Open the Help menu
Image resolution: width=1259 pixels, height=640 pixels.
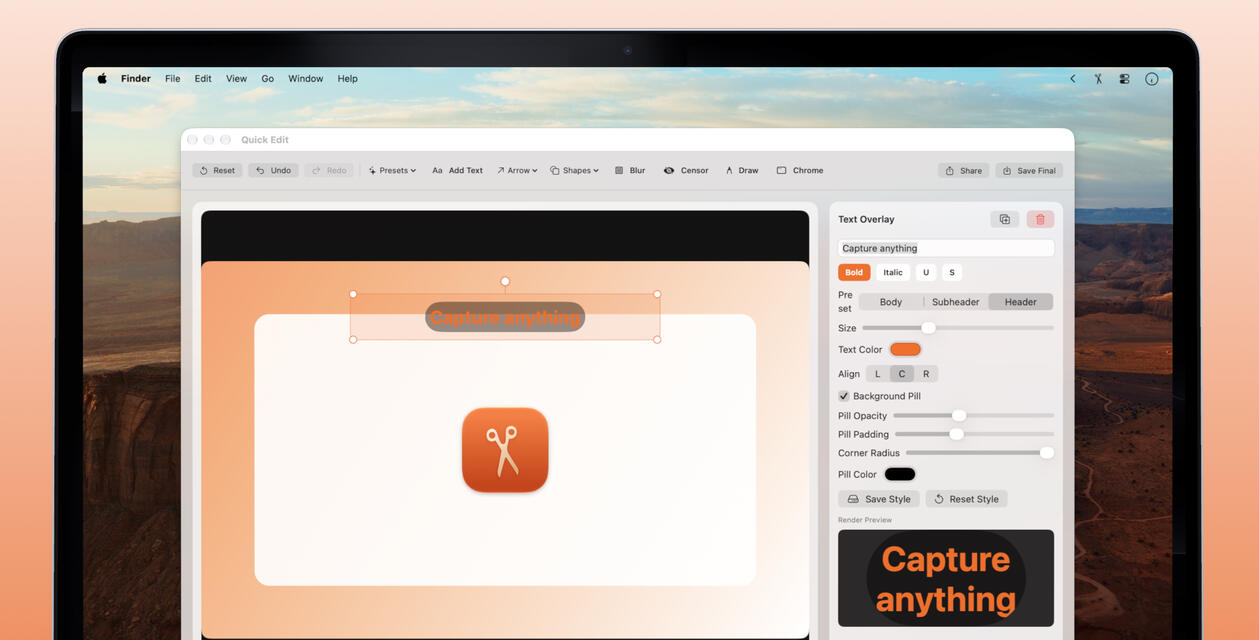[347, 79]
